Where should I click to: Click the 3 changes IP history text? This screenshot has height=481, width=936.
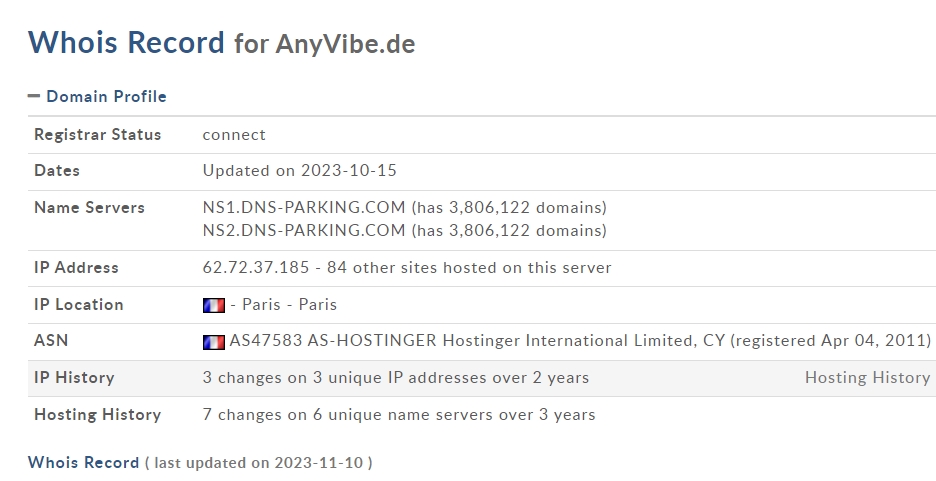click(396, 377)
